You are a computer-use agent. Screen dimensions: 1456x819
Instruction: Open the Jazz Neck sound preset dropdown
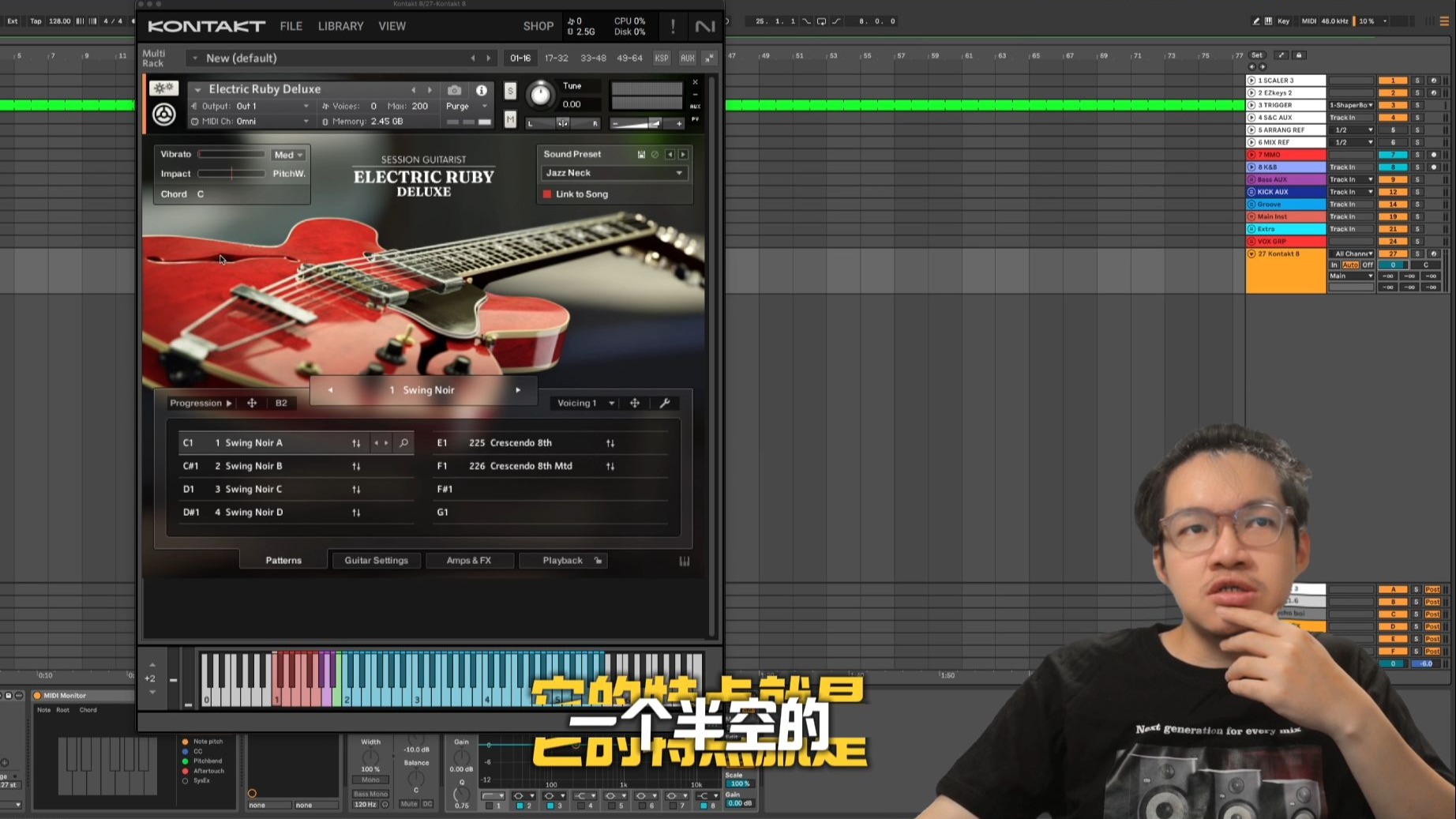click(x=614, y=173)
